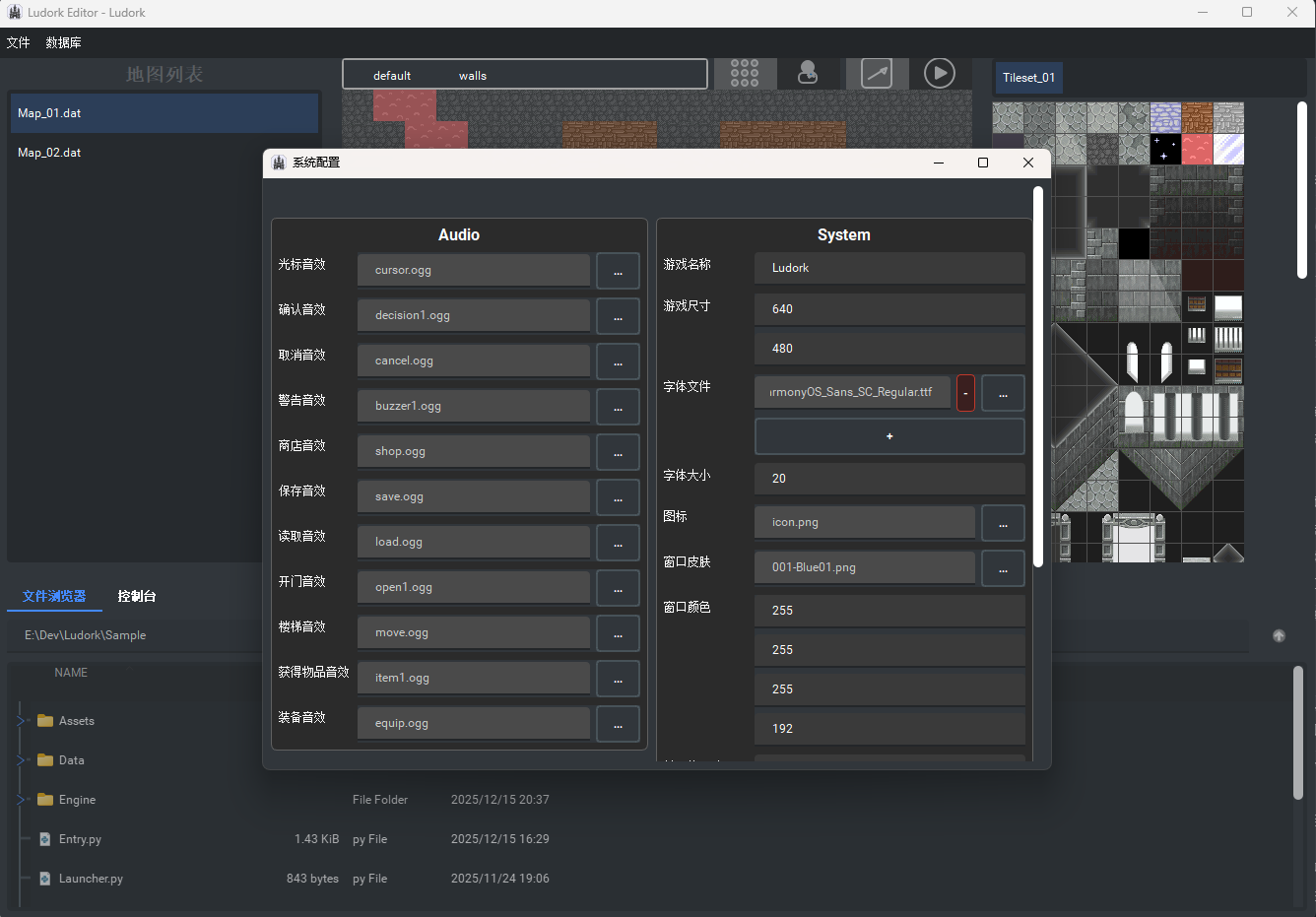Open the 文件 menu

[19, 42]
